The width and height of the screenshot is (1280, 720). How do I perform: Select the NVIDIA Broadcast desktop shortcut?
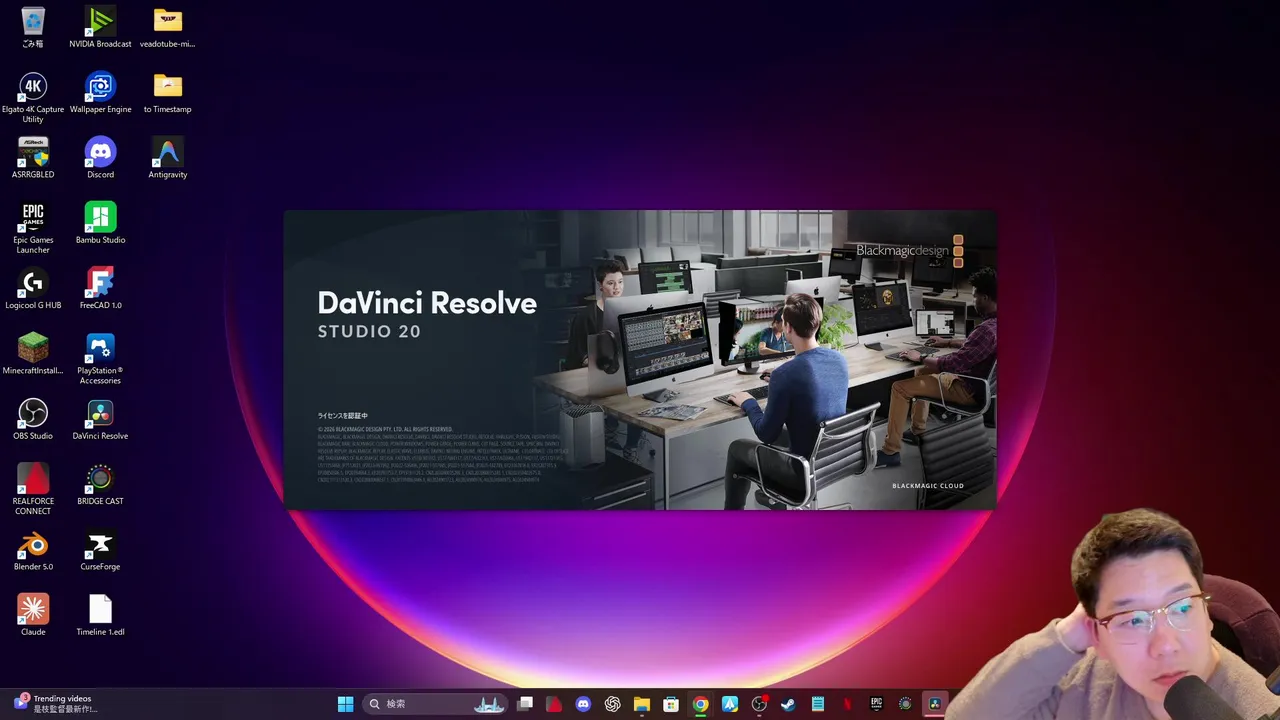click(x=100, y=27)
